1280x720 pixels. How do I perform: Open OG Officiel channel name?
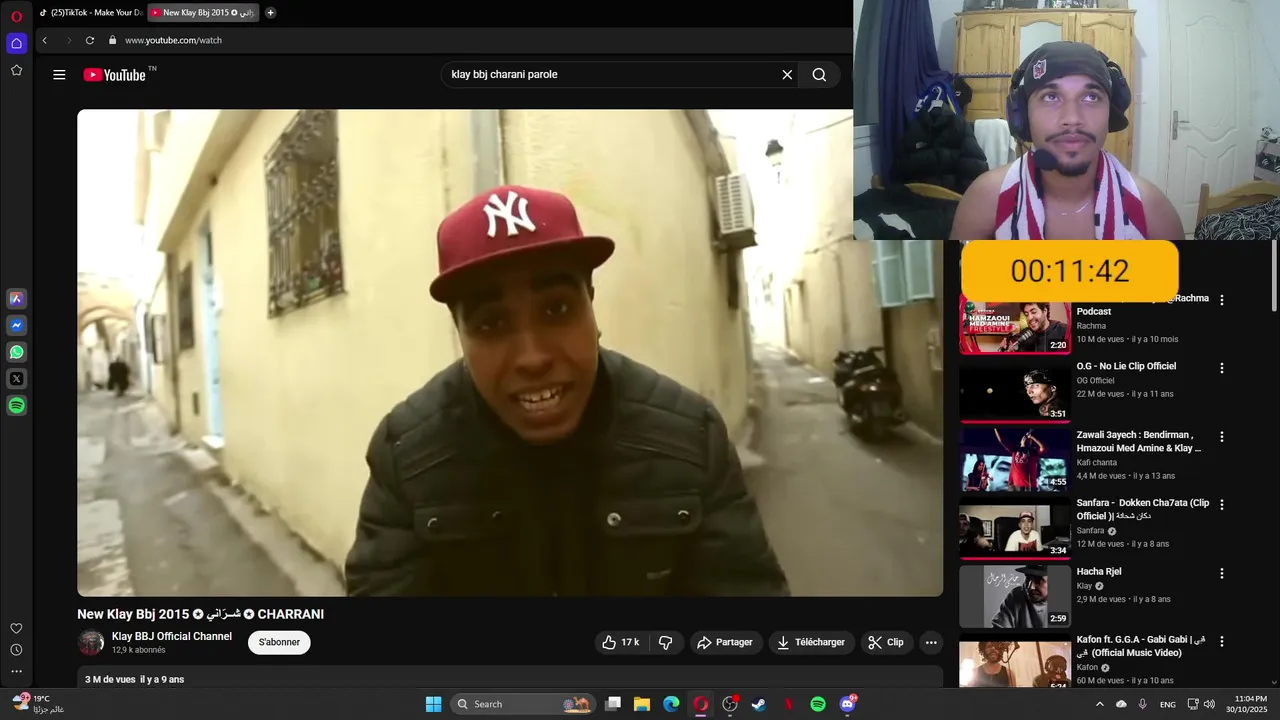click(x=1095, y=380)
